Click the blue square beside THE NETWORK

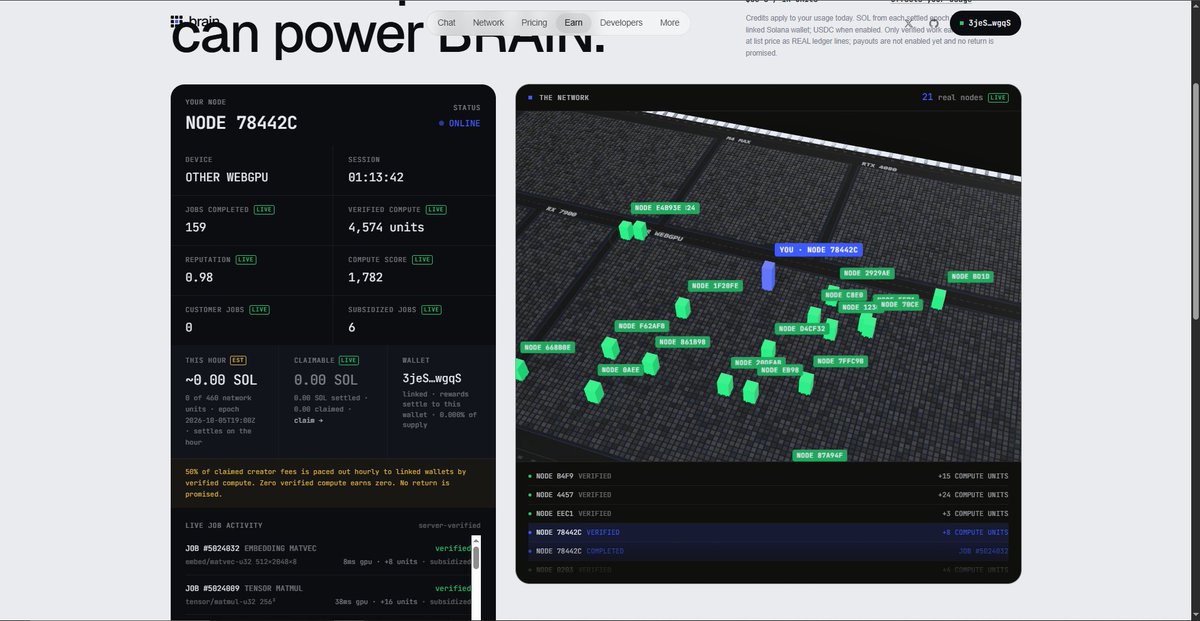(530, 98)
